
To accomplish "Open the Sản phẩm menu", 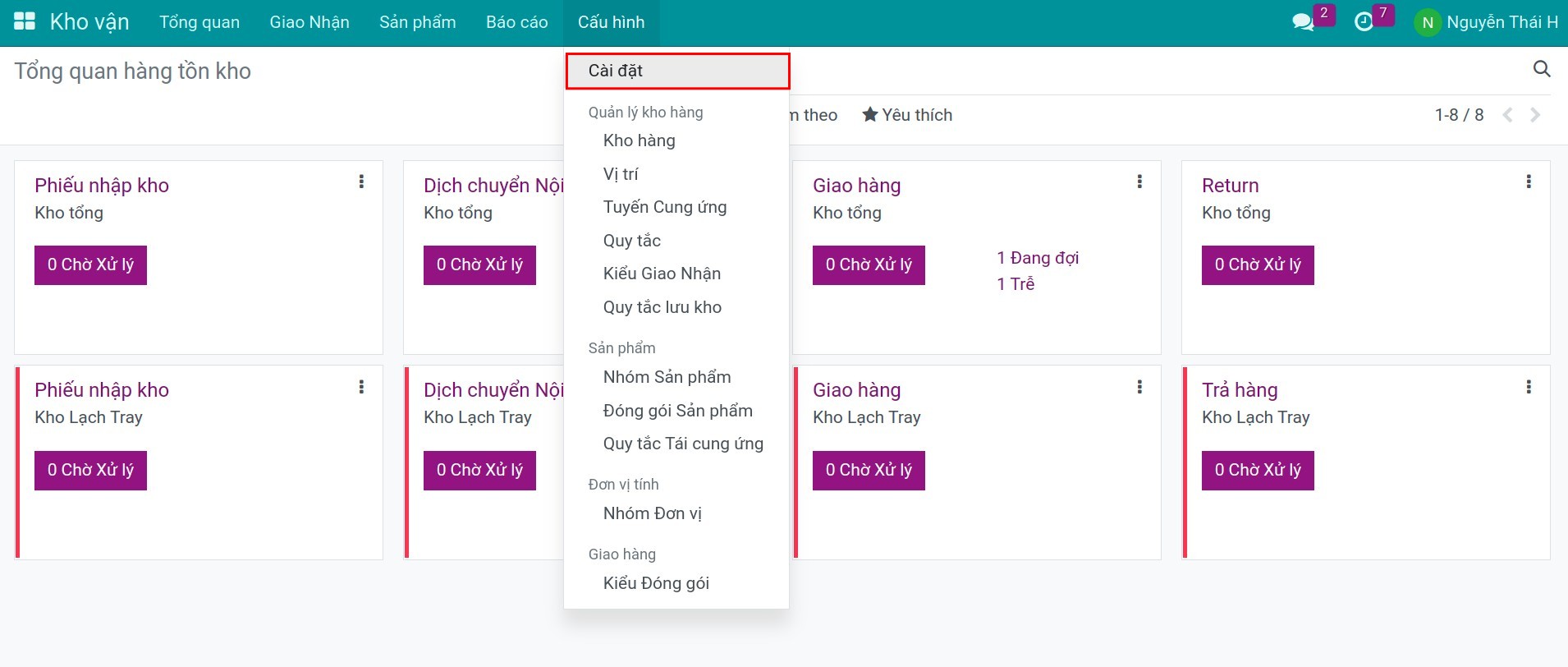I will click(x=417, y=22).
